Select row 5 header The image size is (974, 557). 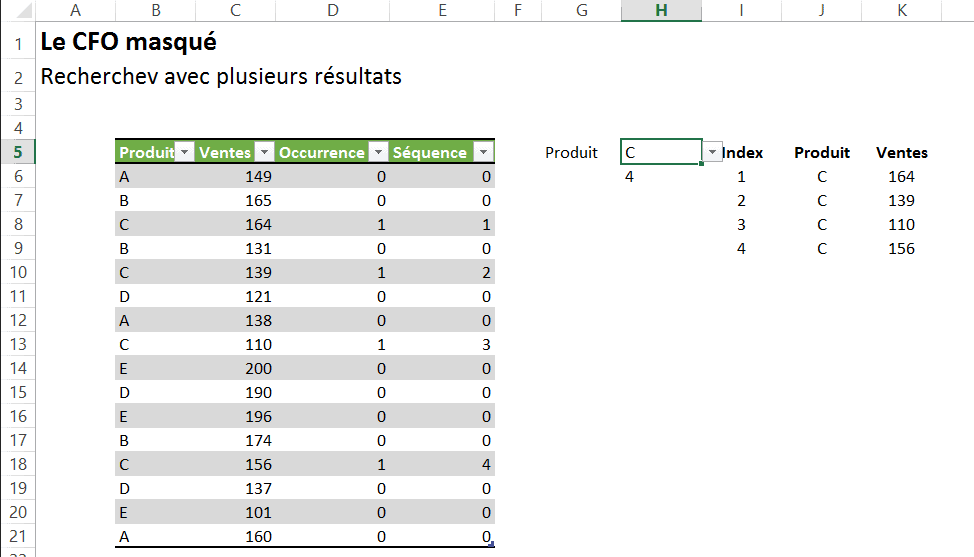coord(18,152)
